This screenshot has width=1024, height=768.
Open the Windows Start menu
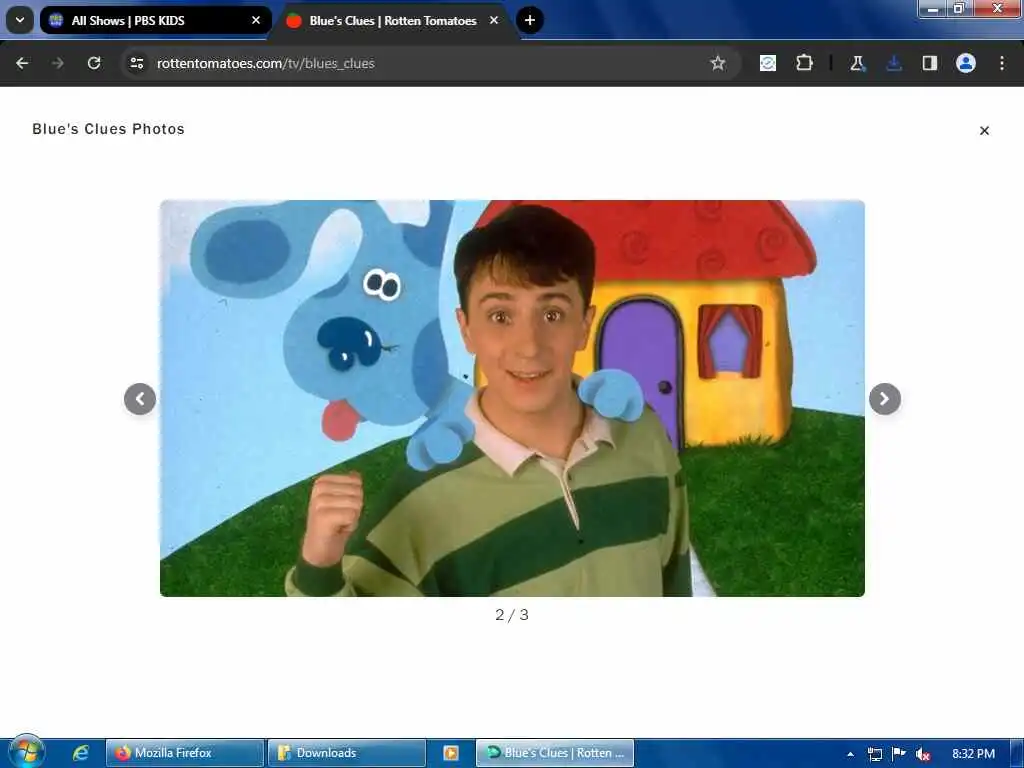coord(27,752)
